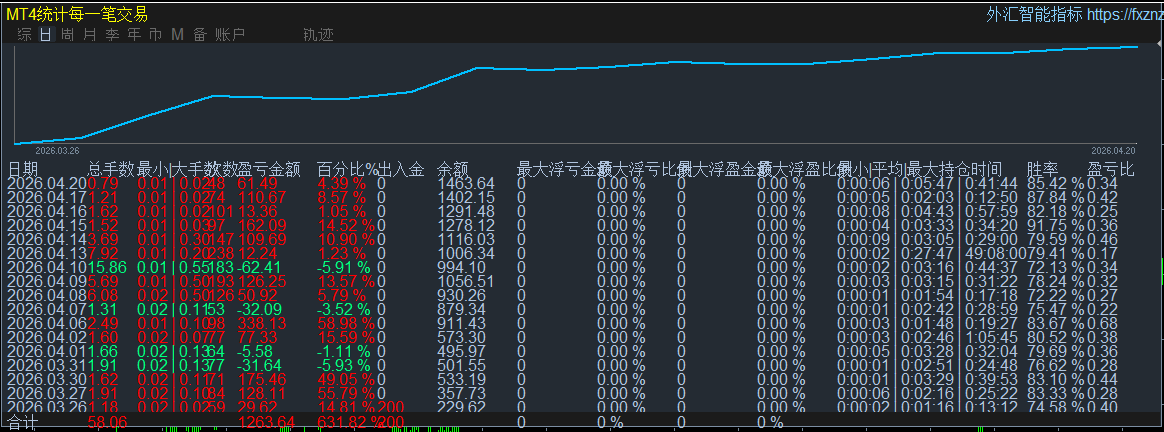Click the MT4统计每一笔交易 title
Image resolution: width=1164 pixels, height=432 pixels.
76,14
